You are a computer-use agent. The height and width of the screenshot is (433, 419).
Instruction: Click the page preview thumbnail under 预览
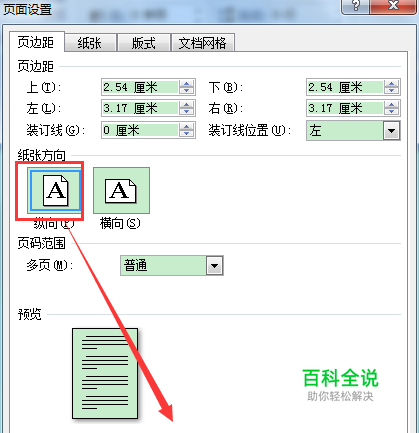point(105,373)
